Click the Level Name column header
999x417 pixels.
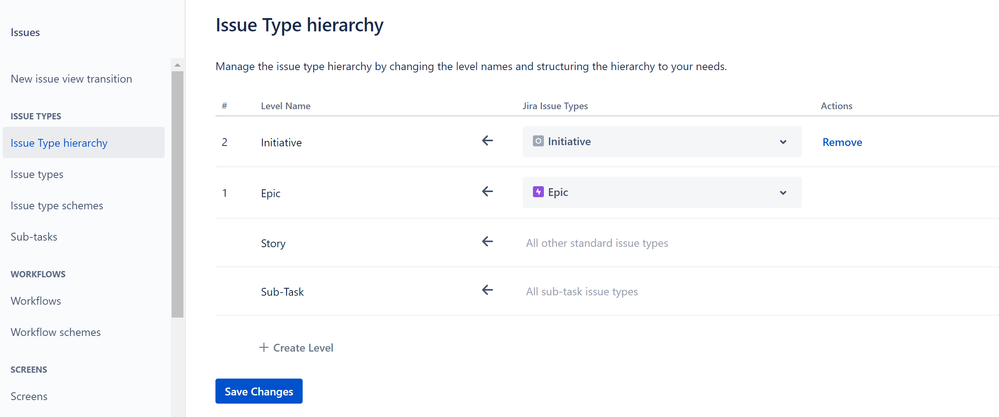pyautogui.click(x=285, y=106)
